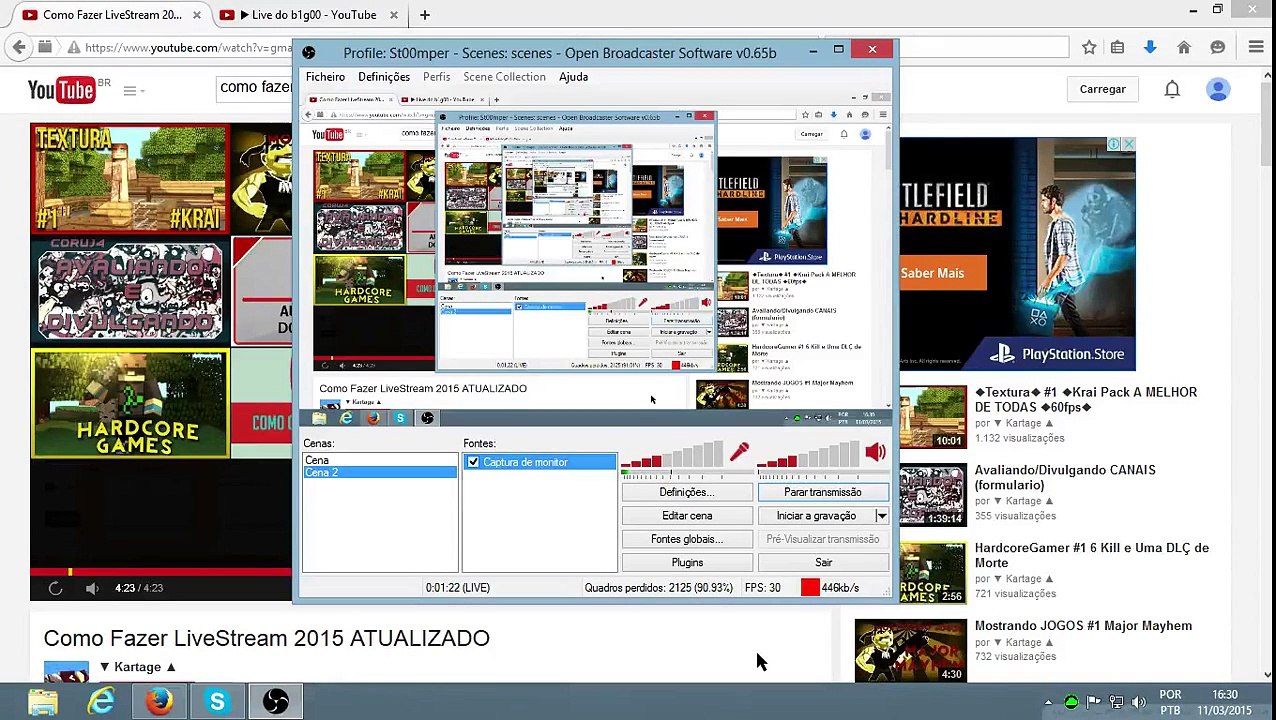The image size is (1276, 720).
Task: Select scene Cena in the list
Action: (x=380, y=460)
